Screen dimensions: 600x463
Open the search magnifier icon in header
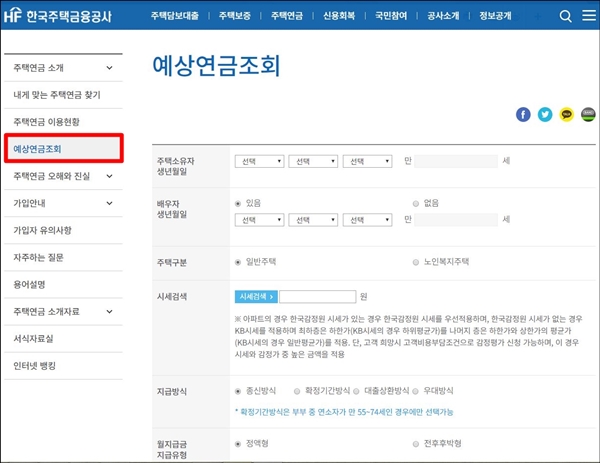[x=565, y=16]
